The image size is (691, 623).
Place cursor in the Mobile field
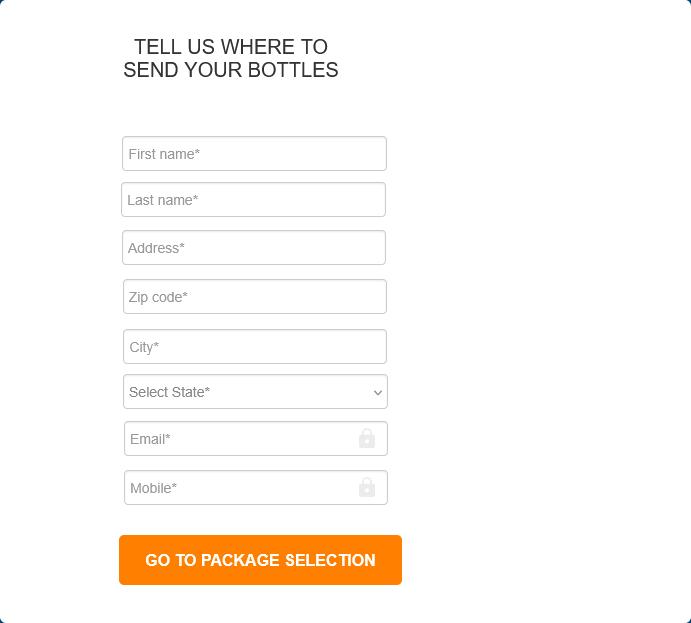(256, 487)
